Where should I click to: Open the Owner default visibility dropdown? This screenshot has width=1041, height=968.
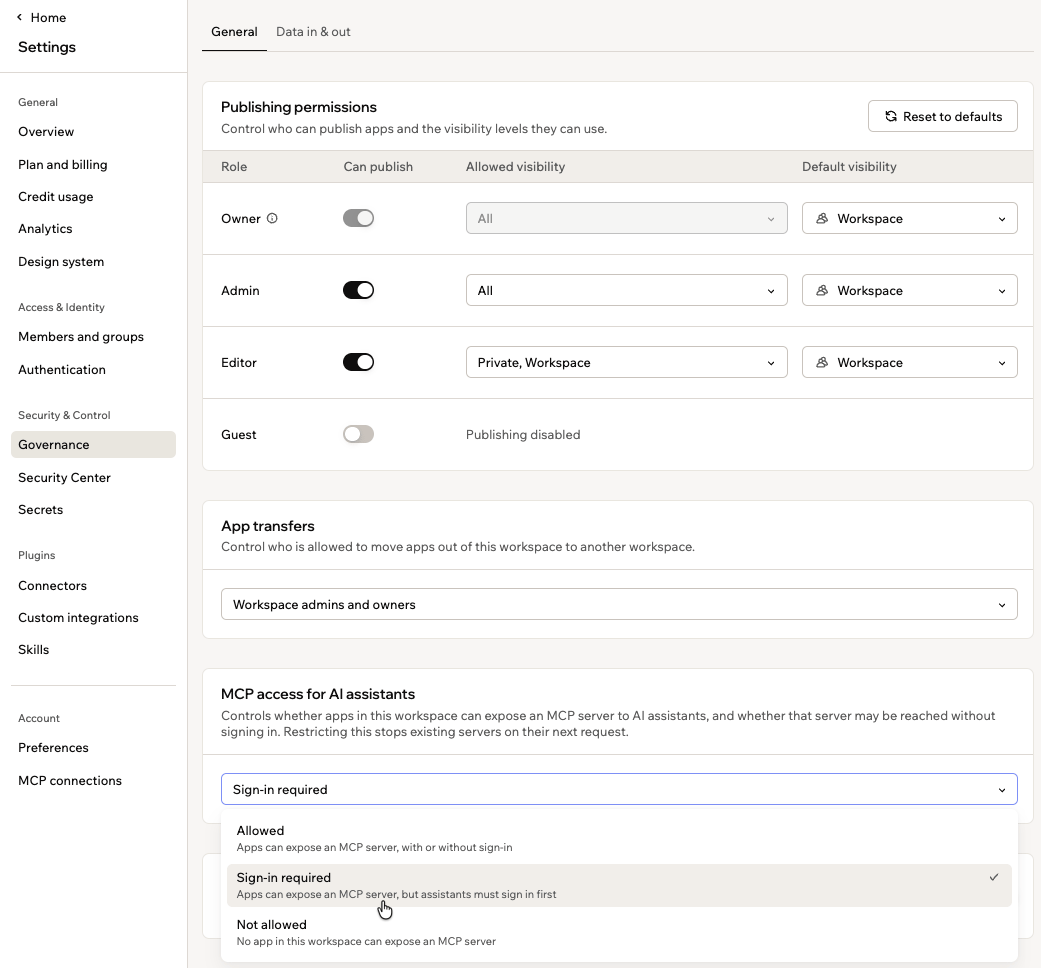click(x=910, y=218)
